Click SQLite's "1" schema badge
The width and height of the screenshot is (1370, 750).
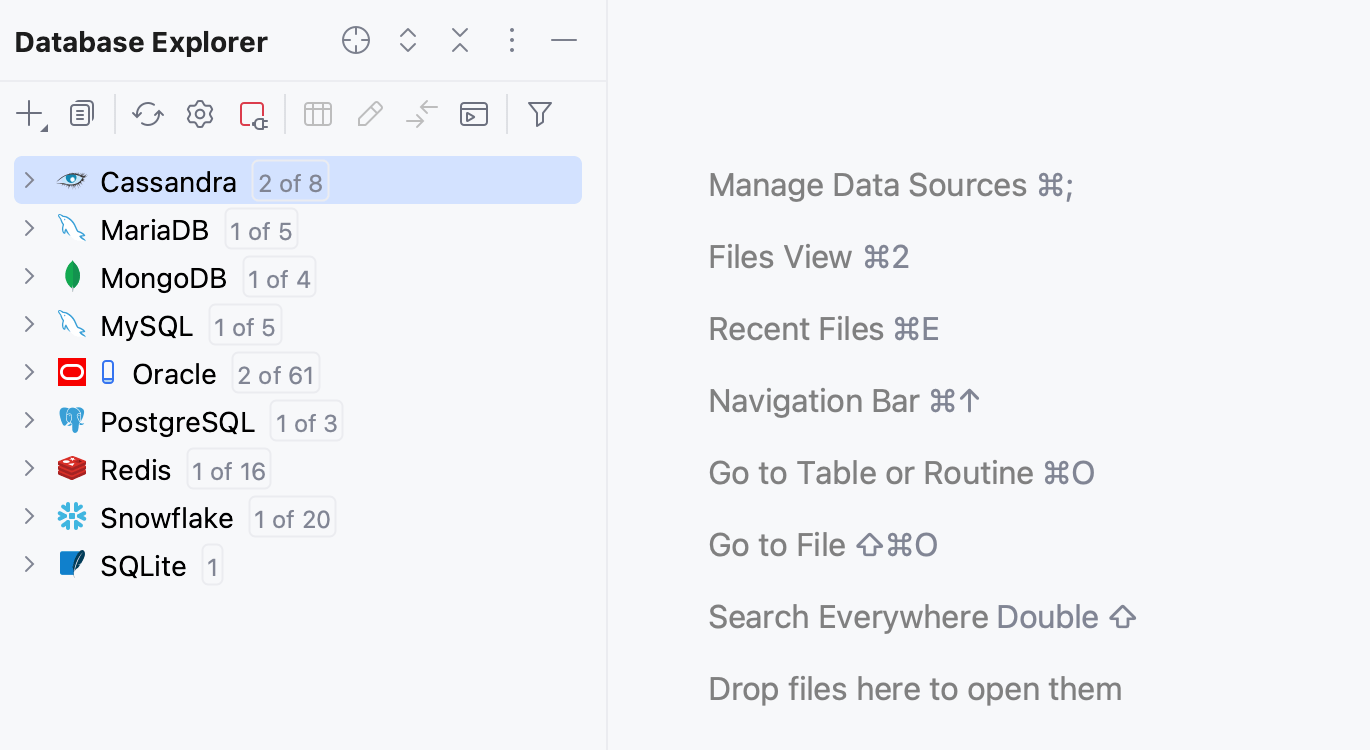tap(212, 566)
